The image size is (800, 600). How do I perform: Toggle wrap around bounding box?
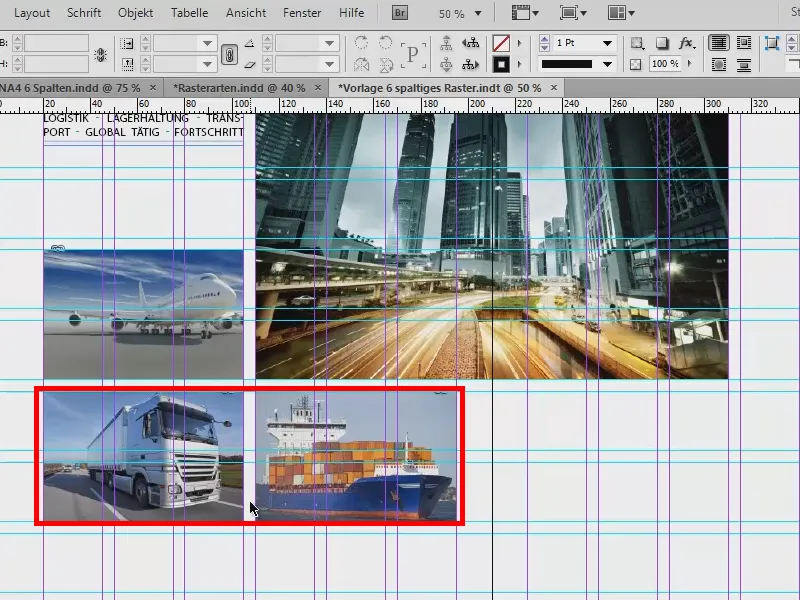click(744, 43)
